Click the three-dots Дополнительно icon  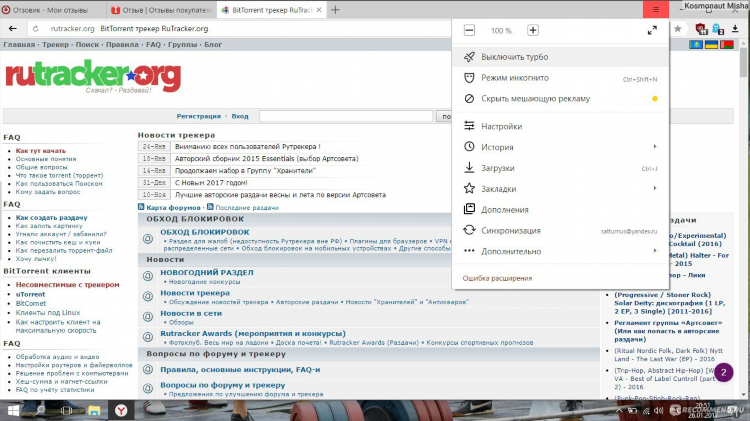click(x=469, y=251)
